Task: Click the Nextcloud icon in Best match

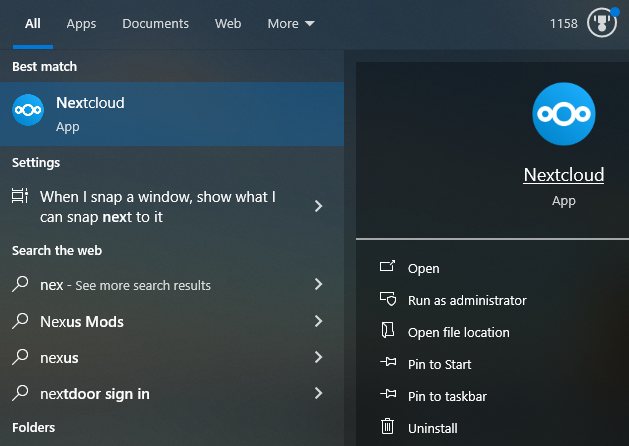Action: (x=28, y=110)
